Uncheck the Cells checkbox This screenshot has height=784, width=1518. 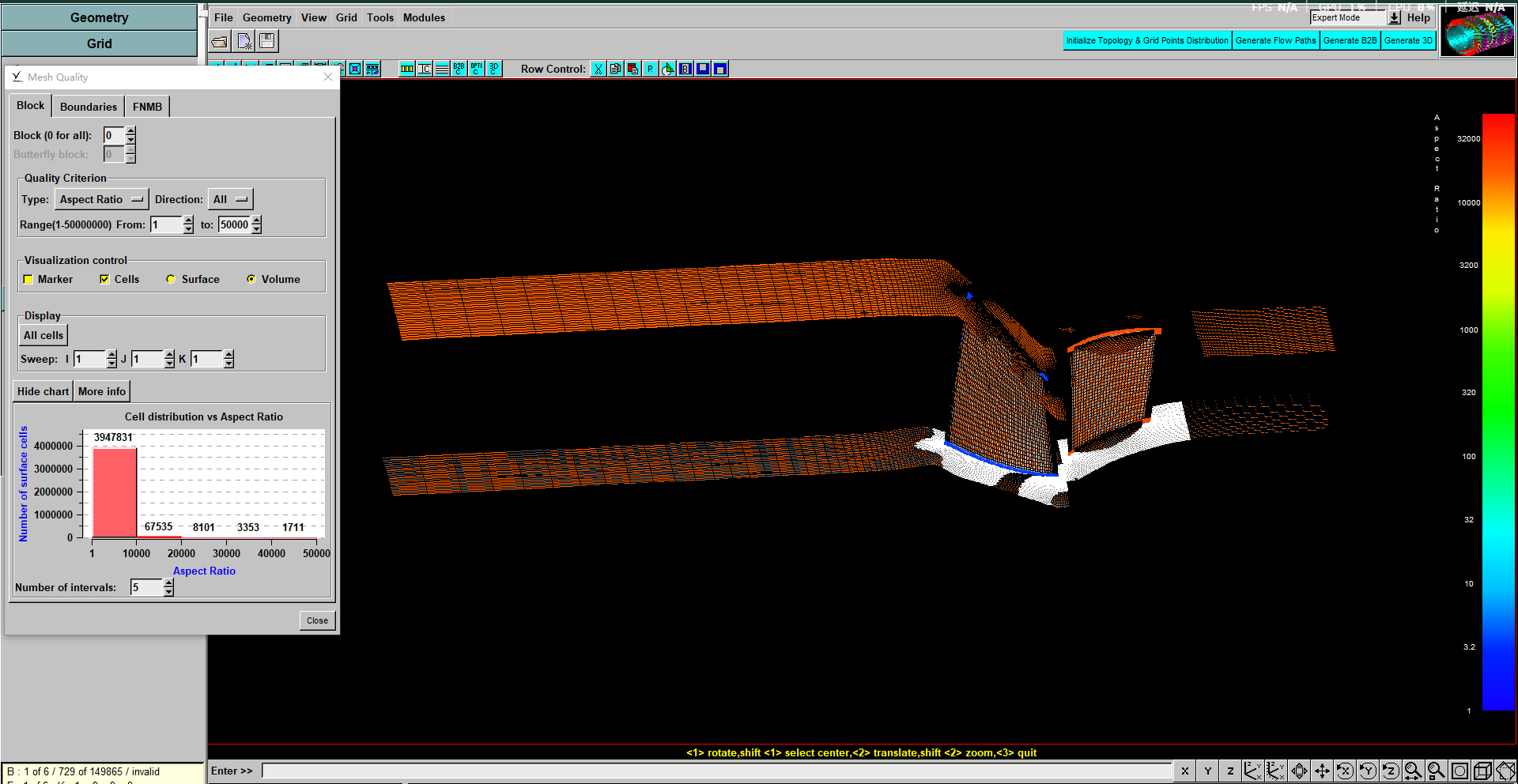click(104, 280)
